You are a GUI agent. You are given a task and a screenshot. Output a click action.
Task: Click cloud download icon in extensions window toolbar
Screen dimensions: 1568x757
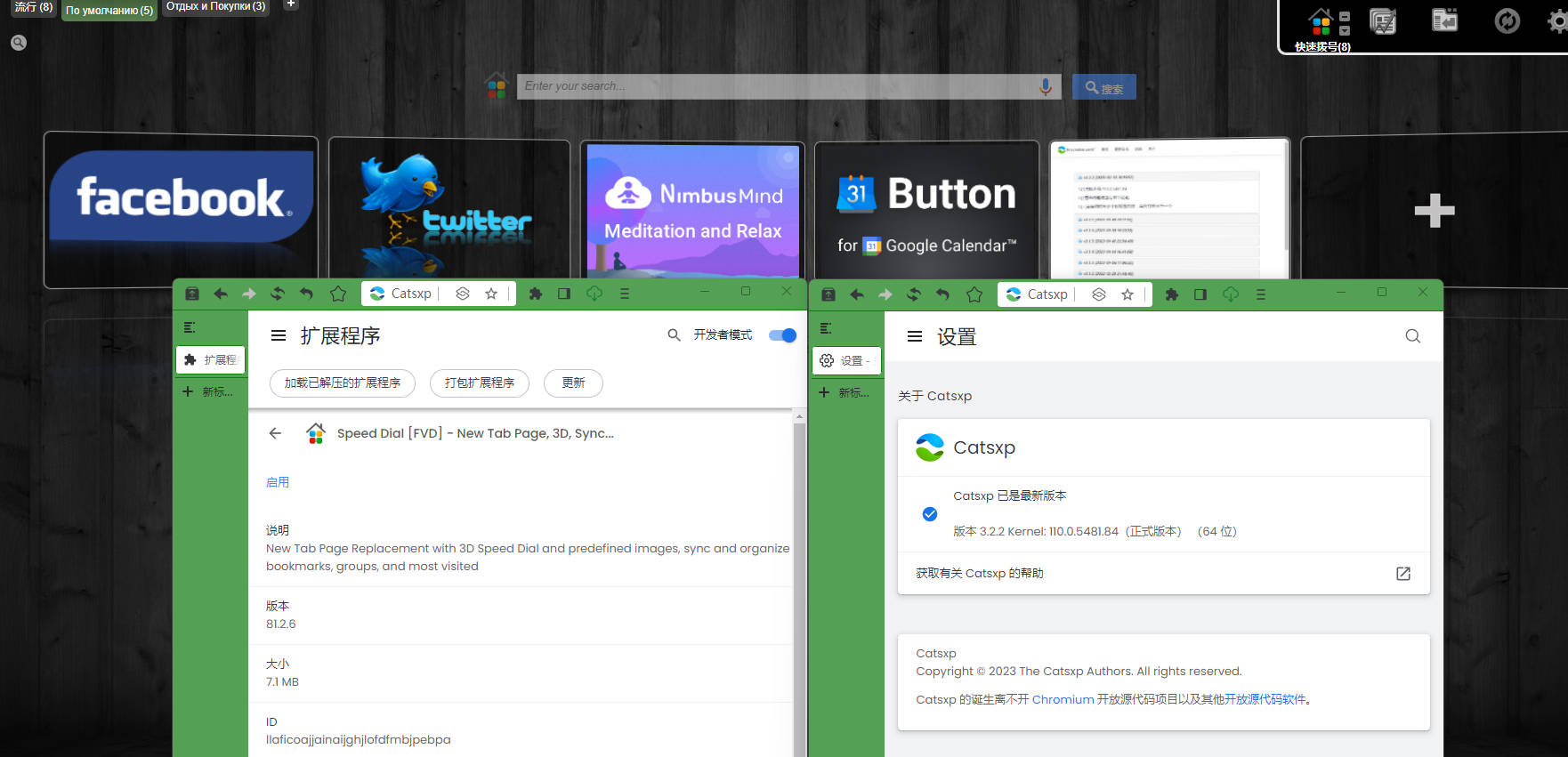coord(594,294)
